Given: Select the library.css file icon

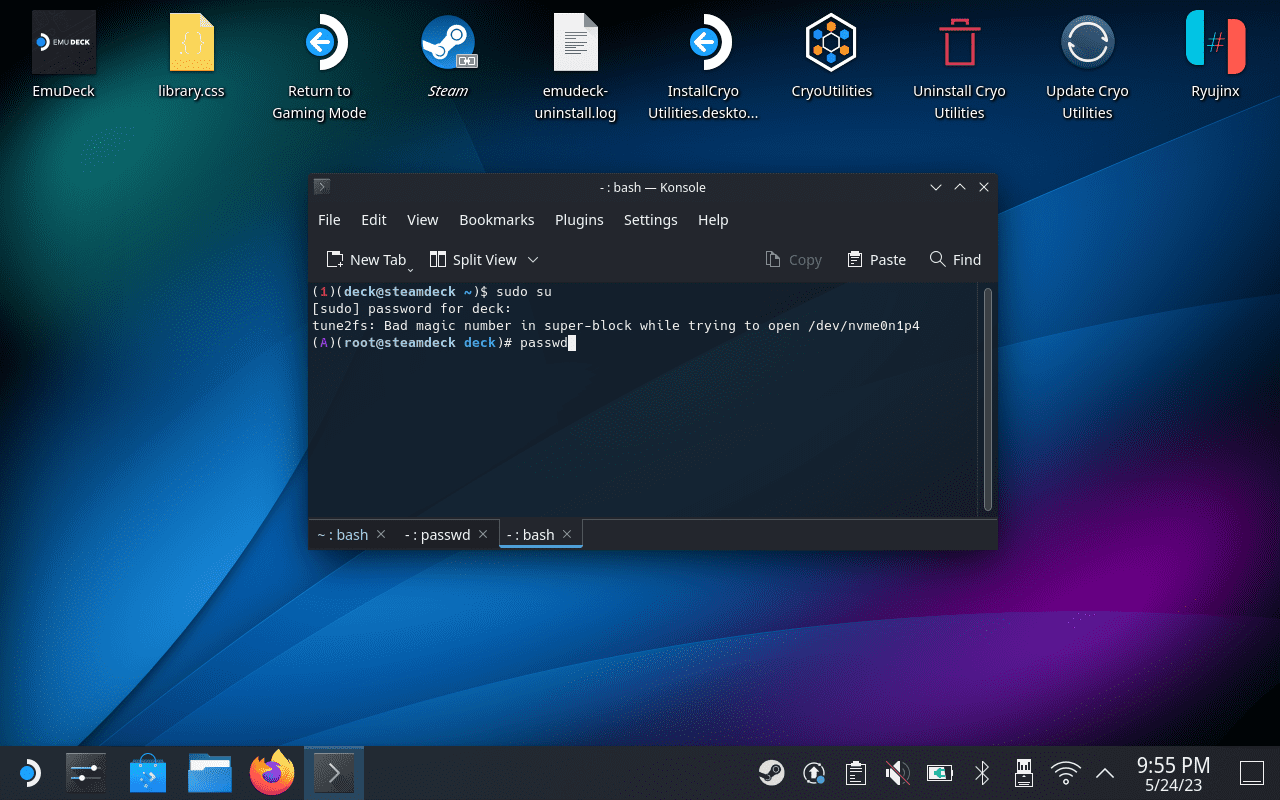Looking at the screenshot, I should coord(191,56).
